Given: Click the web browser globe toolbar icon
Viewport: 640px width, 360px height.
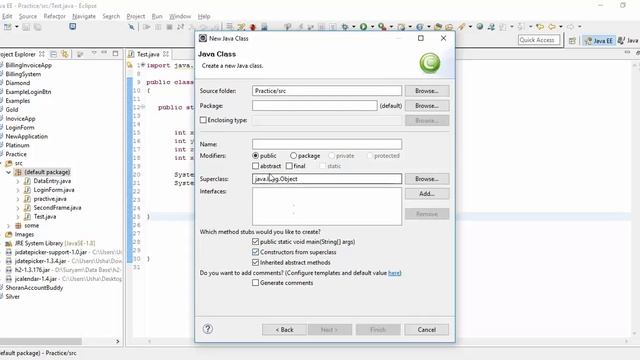Looking at the screenshot, I should pyautogui.click(x=480, y=27).
